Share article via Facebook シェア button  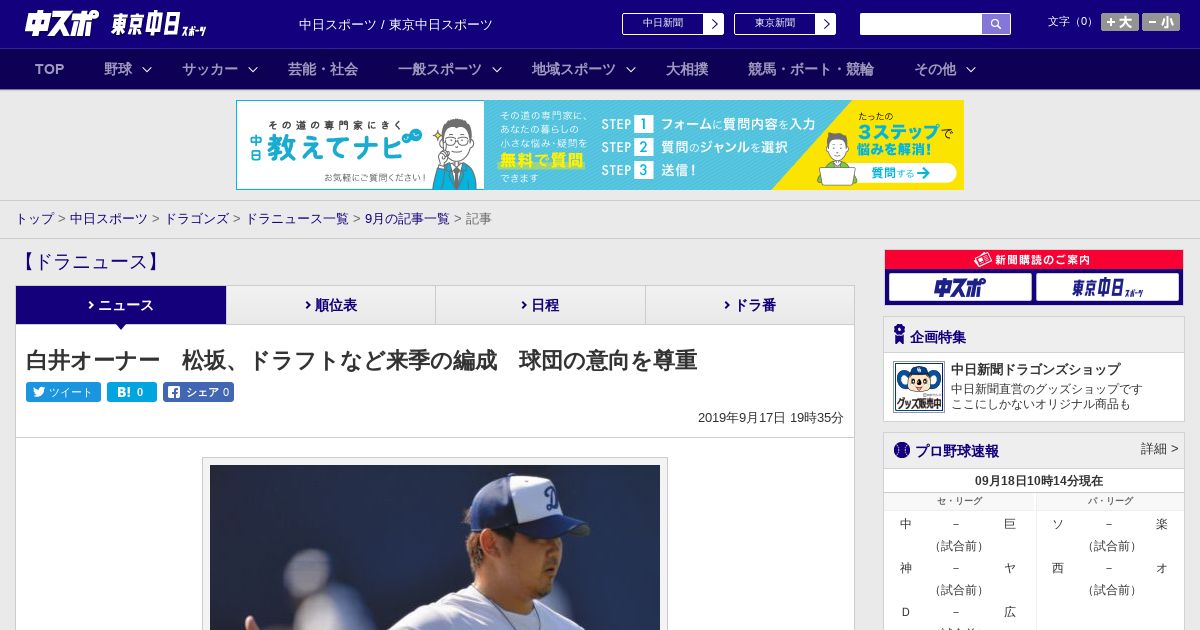point(198,392)
